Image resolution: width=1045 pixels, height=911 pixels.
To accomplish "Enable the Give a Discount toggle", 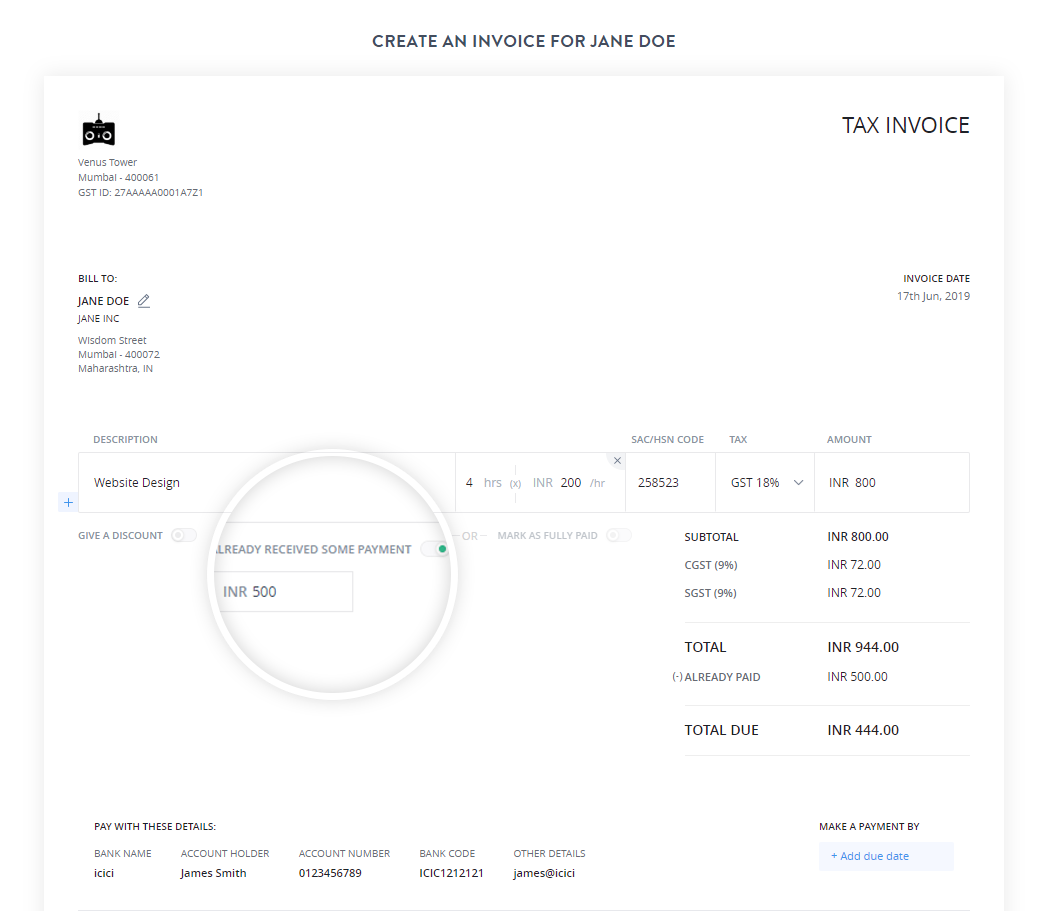I will [183, 535].
